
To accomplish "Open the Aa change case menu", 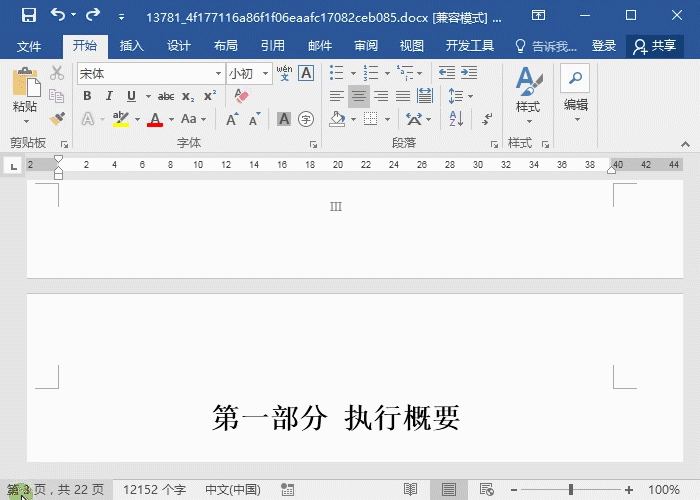I will coord(193,119).
